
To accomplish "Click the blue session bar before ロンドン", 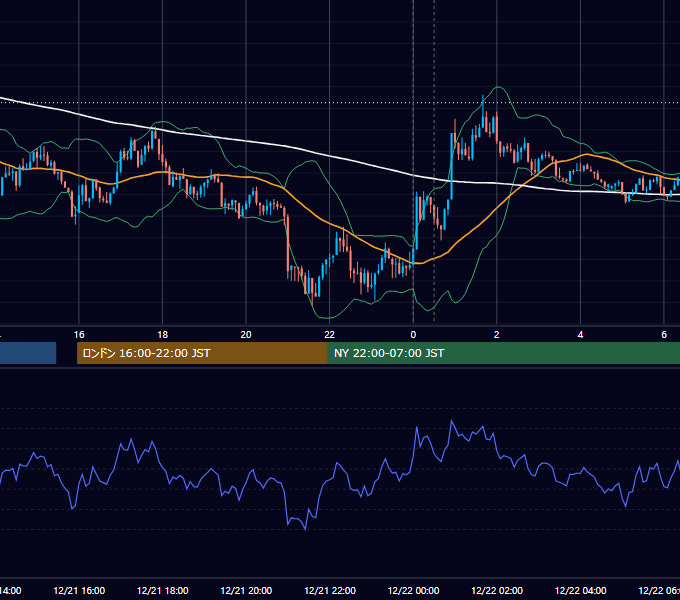I will 28,353.
